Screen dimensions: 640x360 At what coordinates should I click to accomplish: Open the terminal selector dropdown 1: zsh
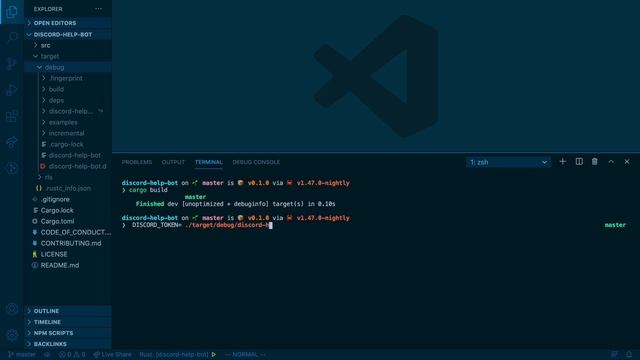point(508,162)
